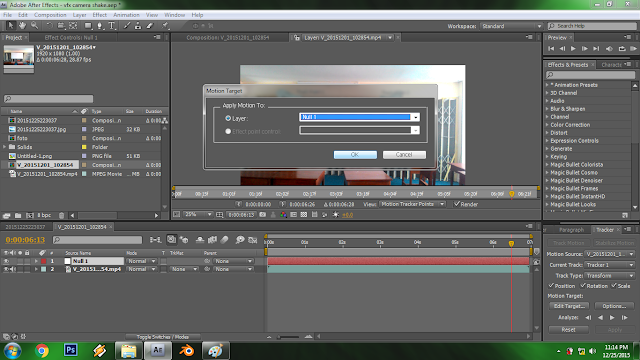Viewport: 640px width, 360px height.
Task: Switch to Effect Controls: Null 1 tab
Action: tap(71, 38)
